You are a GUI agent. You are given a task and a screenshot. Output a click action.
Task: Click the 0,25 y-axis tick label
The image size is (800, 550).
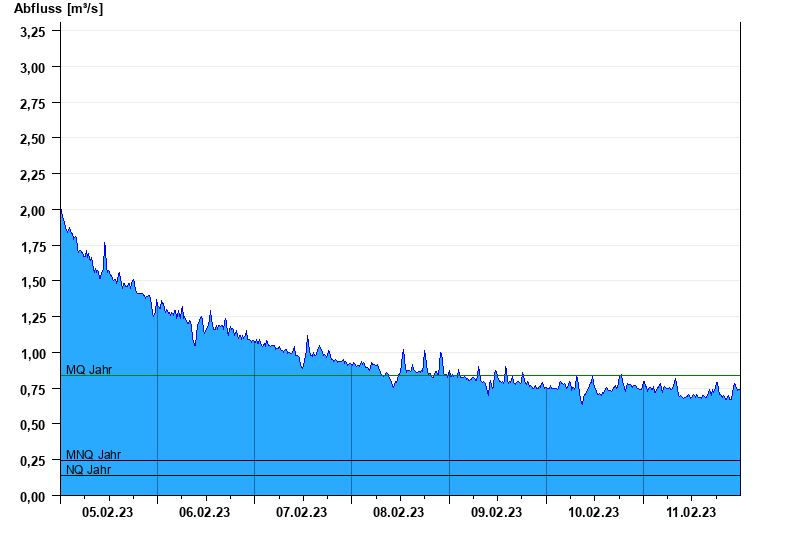click(33, 461)
